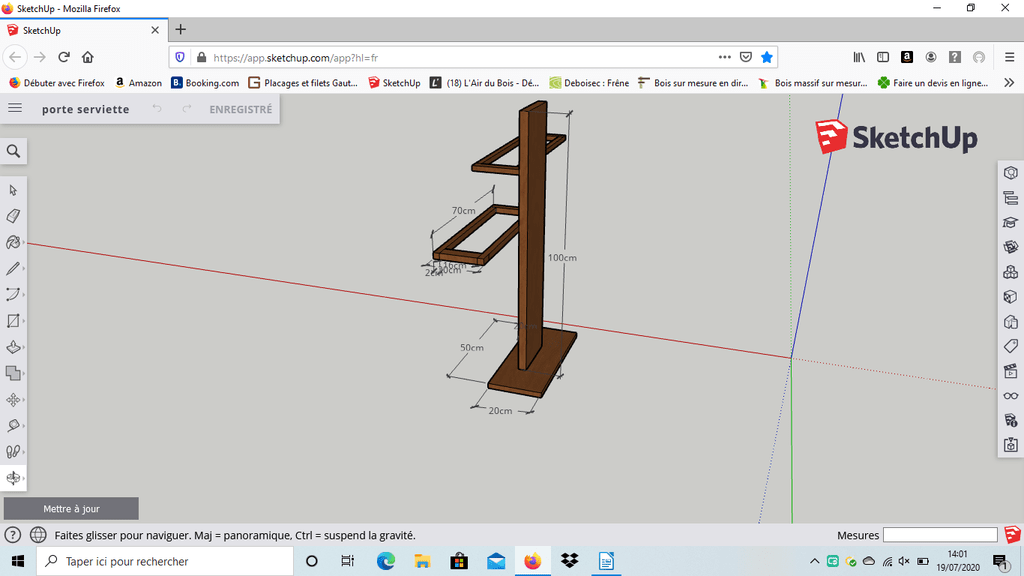Activate the Orbit tool
Screen dimensions: 1024x576
click(13, 477)
